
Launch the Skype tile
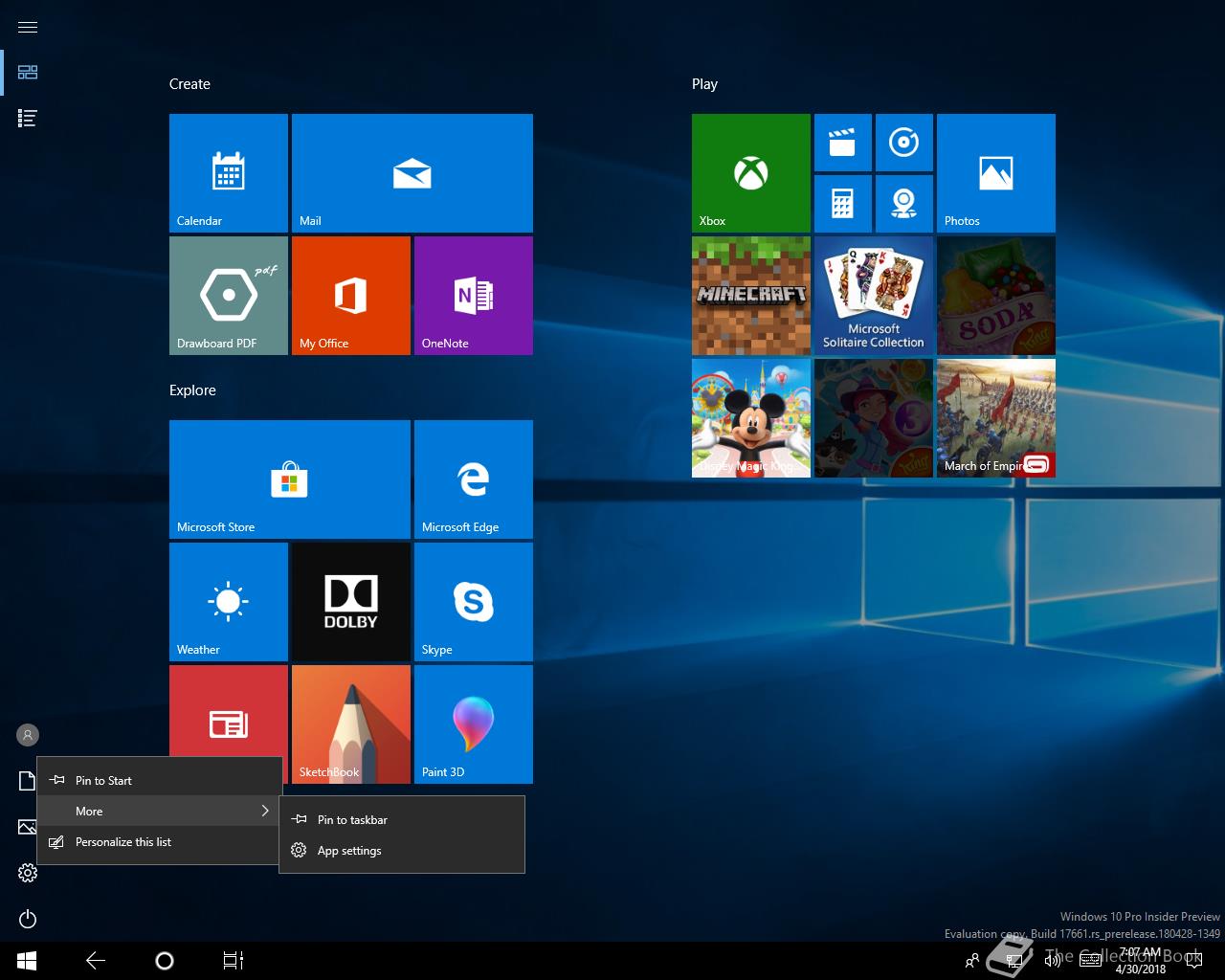[x=474, y=602]
